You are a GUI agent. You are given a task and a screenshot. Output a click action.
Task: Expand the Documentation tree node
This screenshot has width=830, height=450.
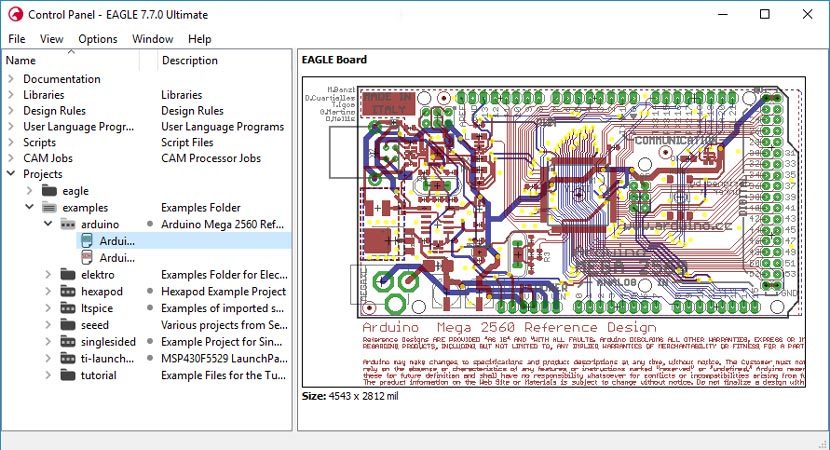click(x=11, y=79)
